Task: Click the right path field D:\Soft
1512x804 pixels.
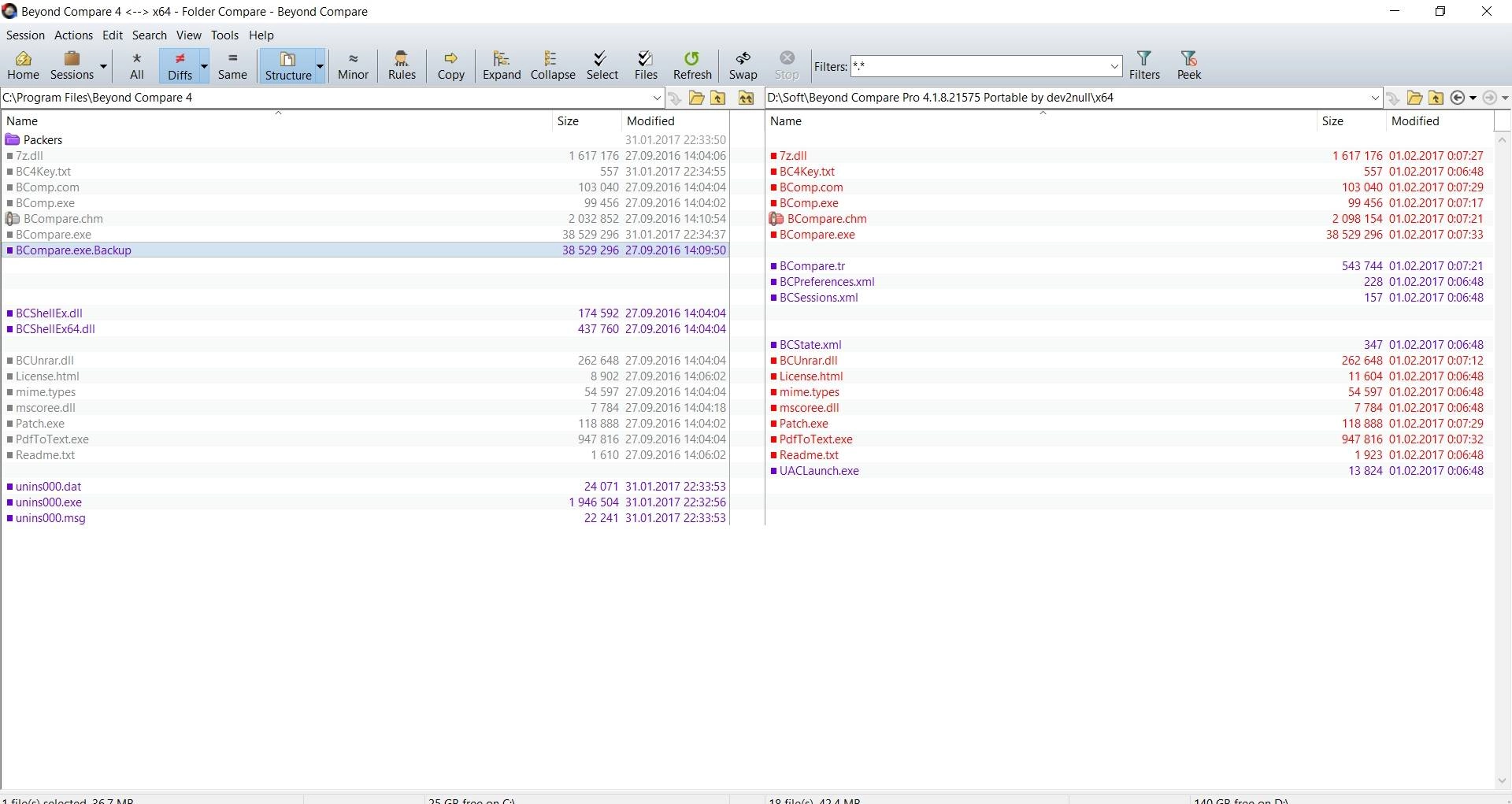Action: (1067, 98)
